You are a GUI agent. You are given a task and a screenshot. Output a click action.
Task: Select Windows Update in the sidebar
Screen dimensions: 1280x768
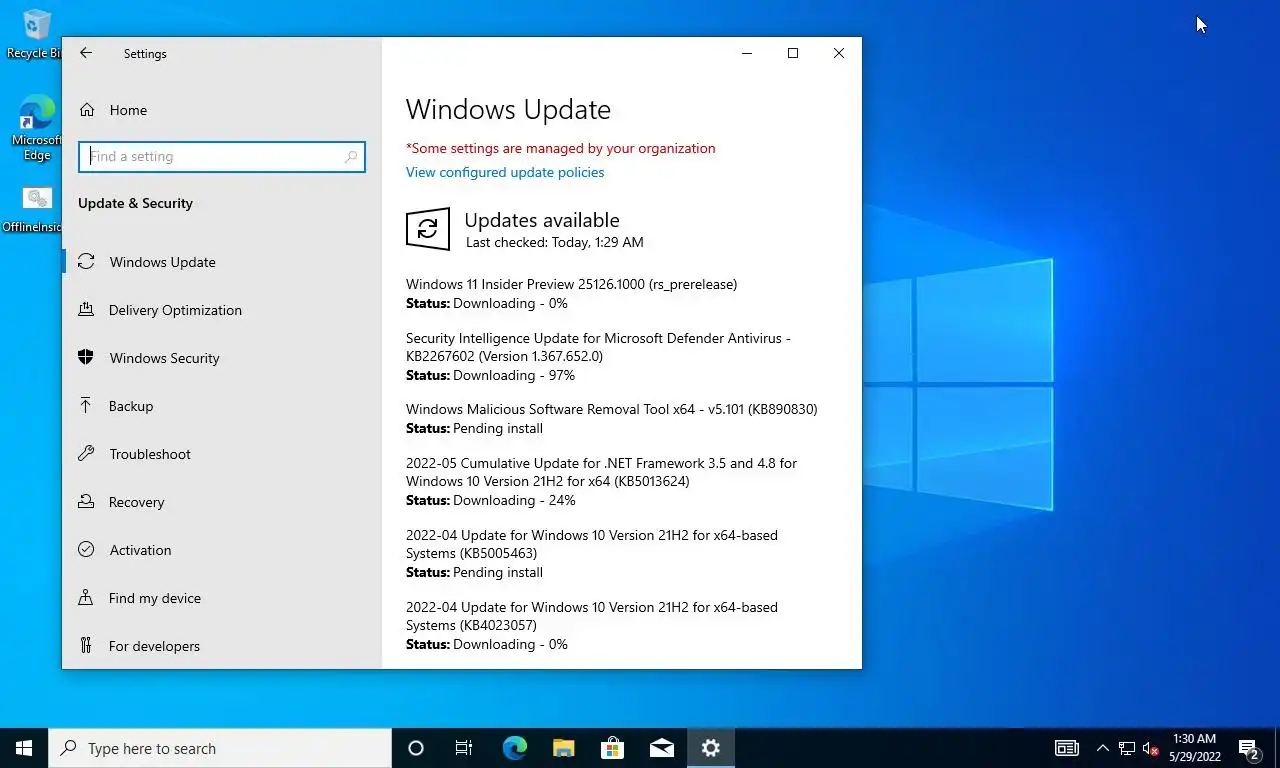pyautogui.click(x=221, y=262)
